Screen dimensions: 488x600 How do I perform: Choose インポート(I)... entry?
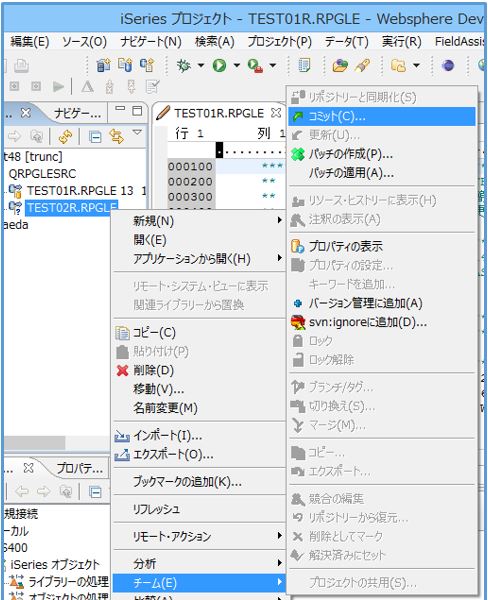click(199, 435)
